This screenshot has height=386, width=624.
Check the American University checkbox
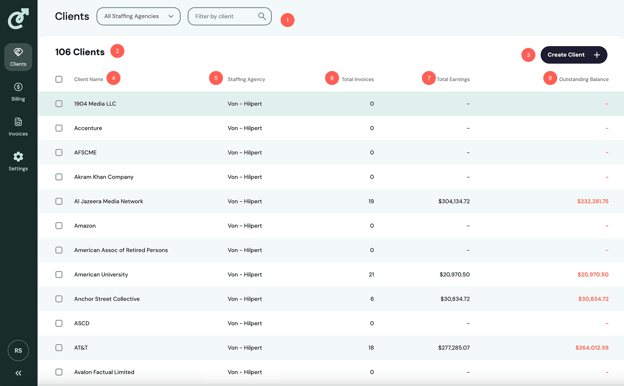59,275
